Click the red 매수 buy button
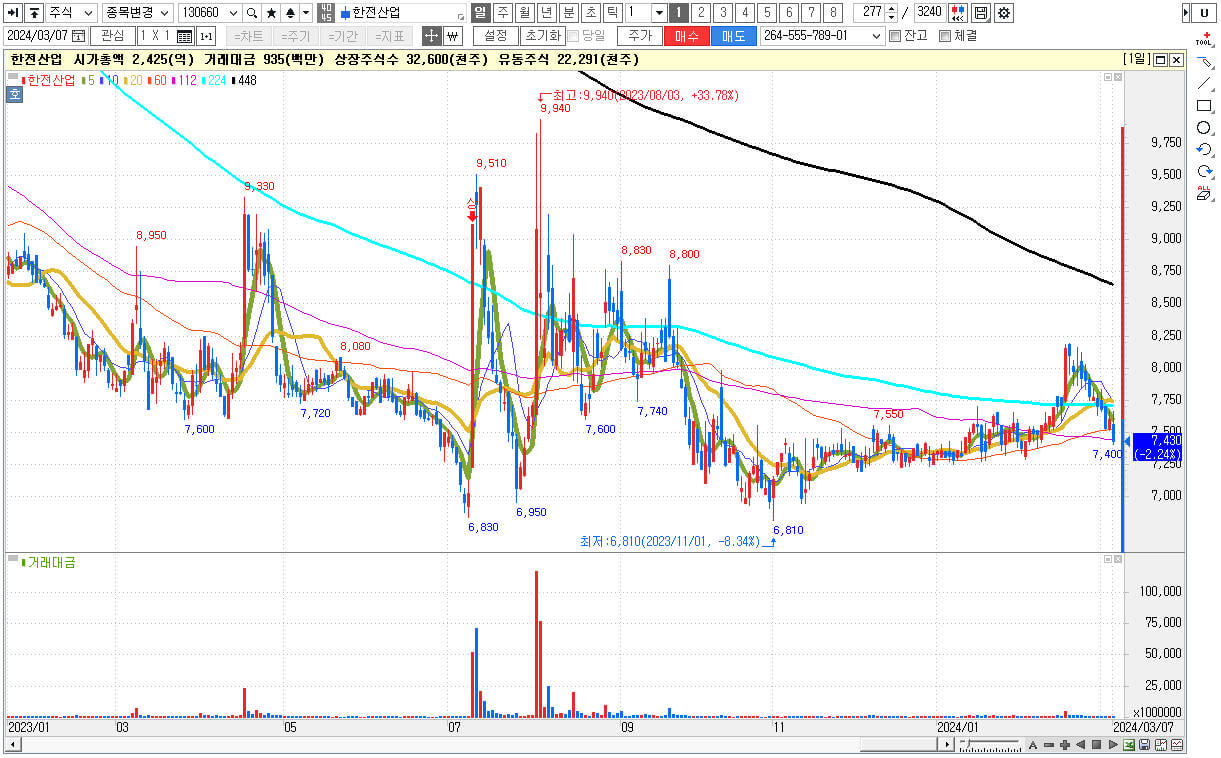This screenshot has width=1221, height=758. pyautogui.click(x=686, y=36)
